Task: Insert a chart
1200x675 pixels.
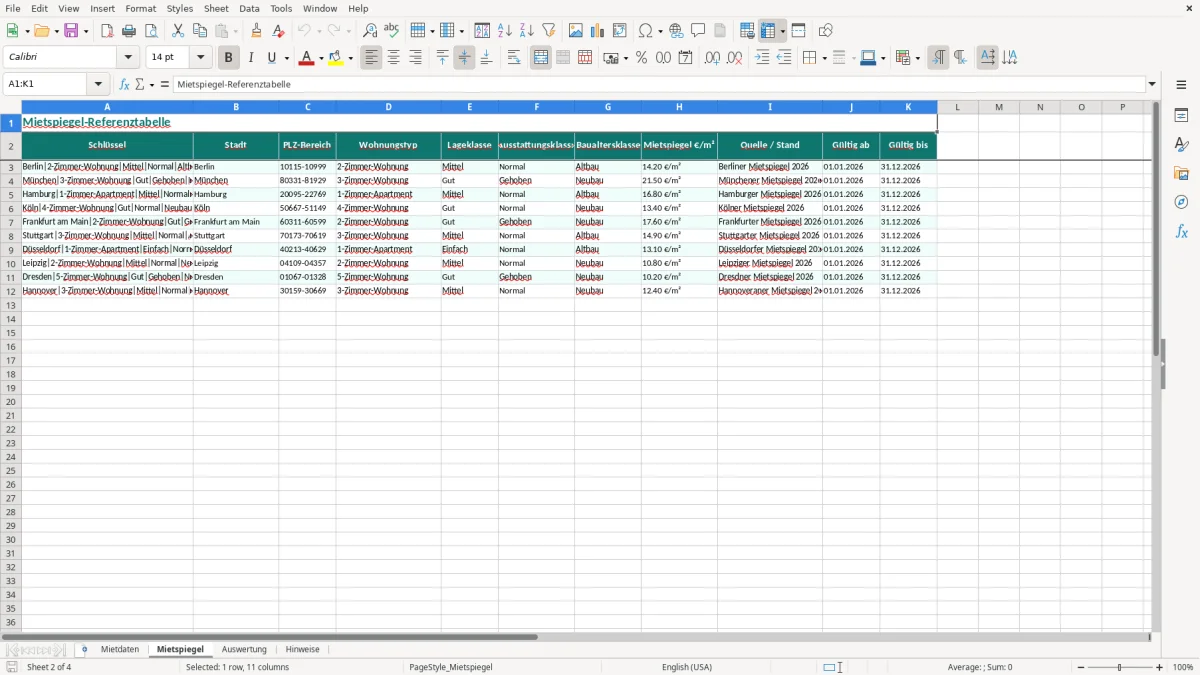Action: 598,31
